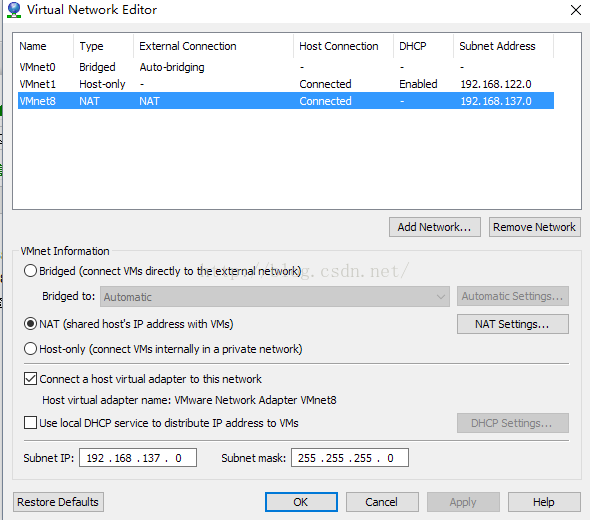
Task: Open NAT Settings...
Action: click(512, 324)
